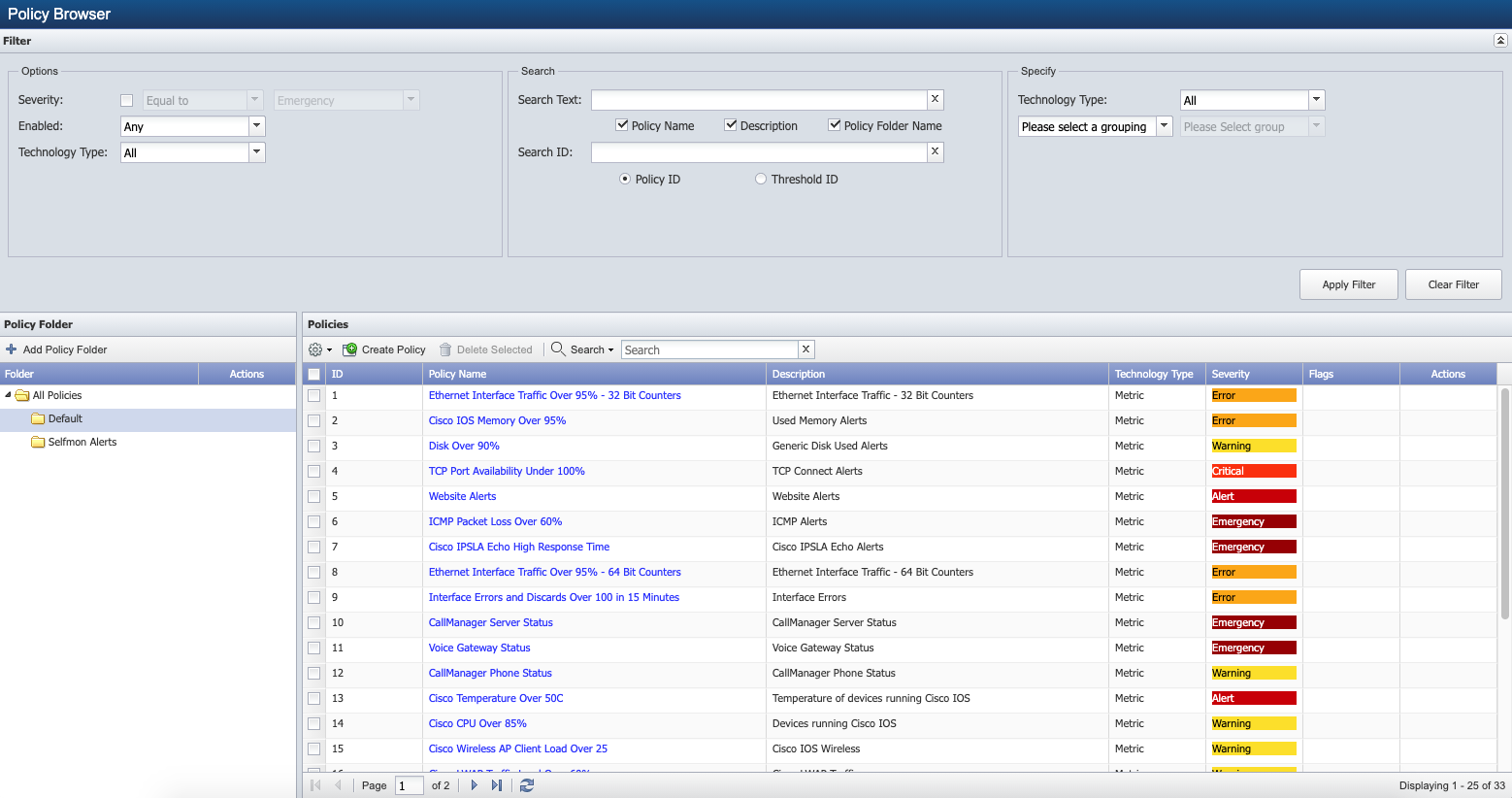Open policy Voice Gateway Status

(x=479, y=648)
